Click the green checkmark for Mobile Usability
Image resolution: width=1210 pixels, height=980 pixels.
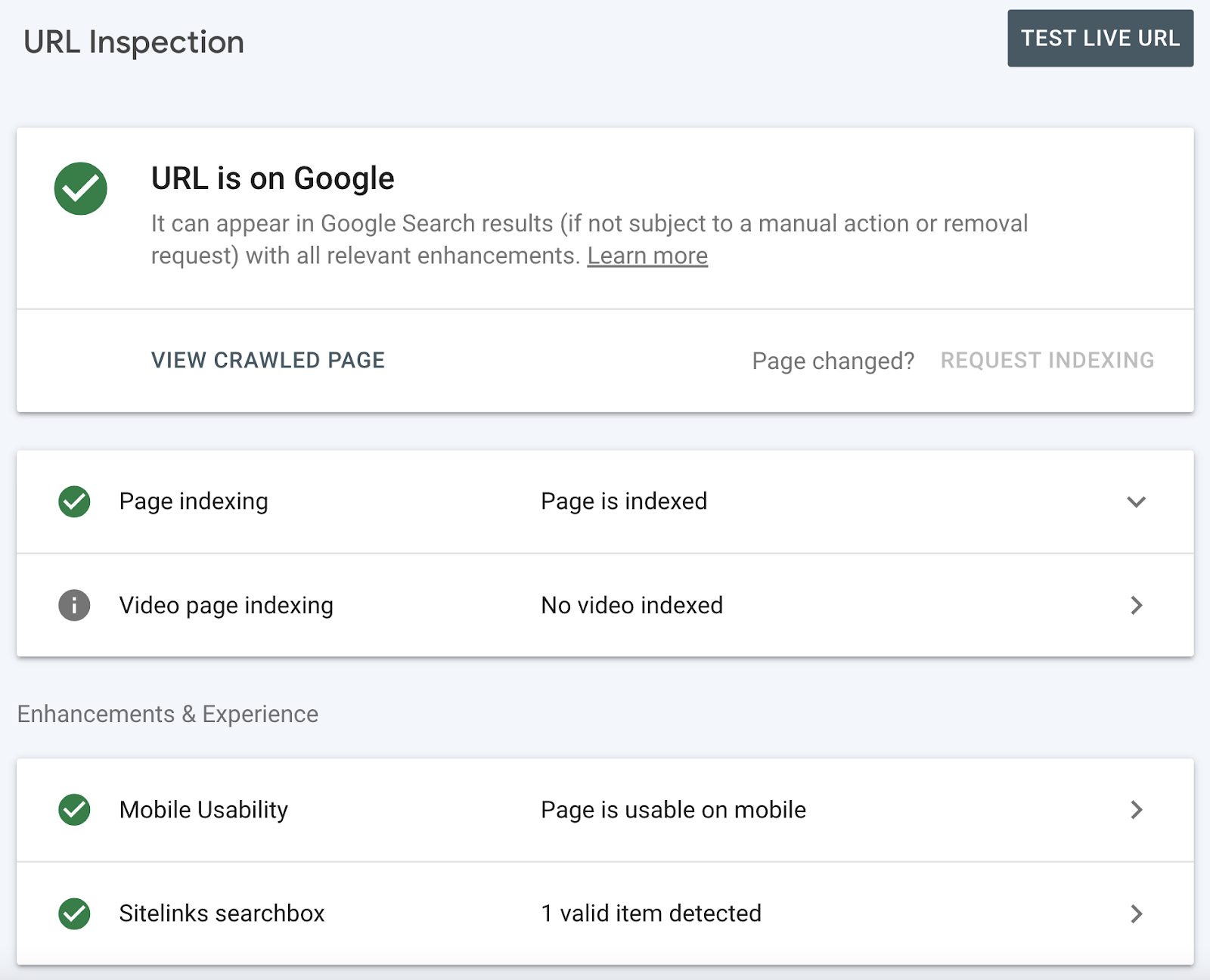pyautogui.click(x=73, y=810)
